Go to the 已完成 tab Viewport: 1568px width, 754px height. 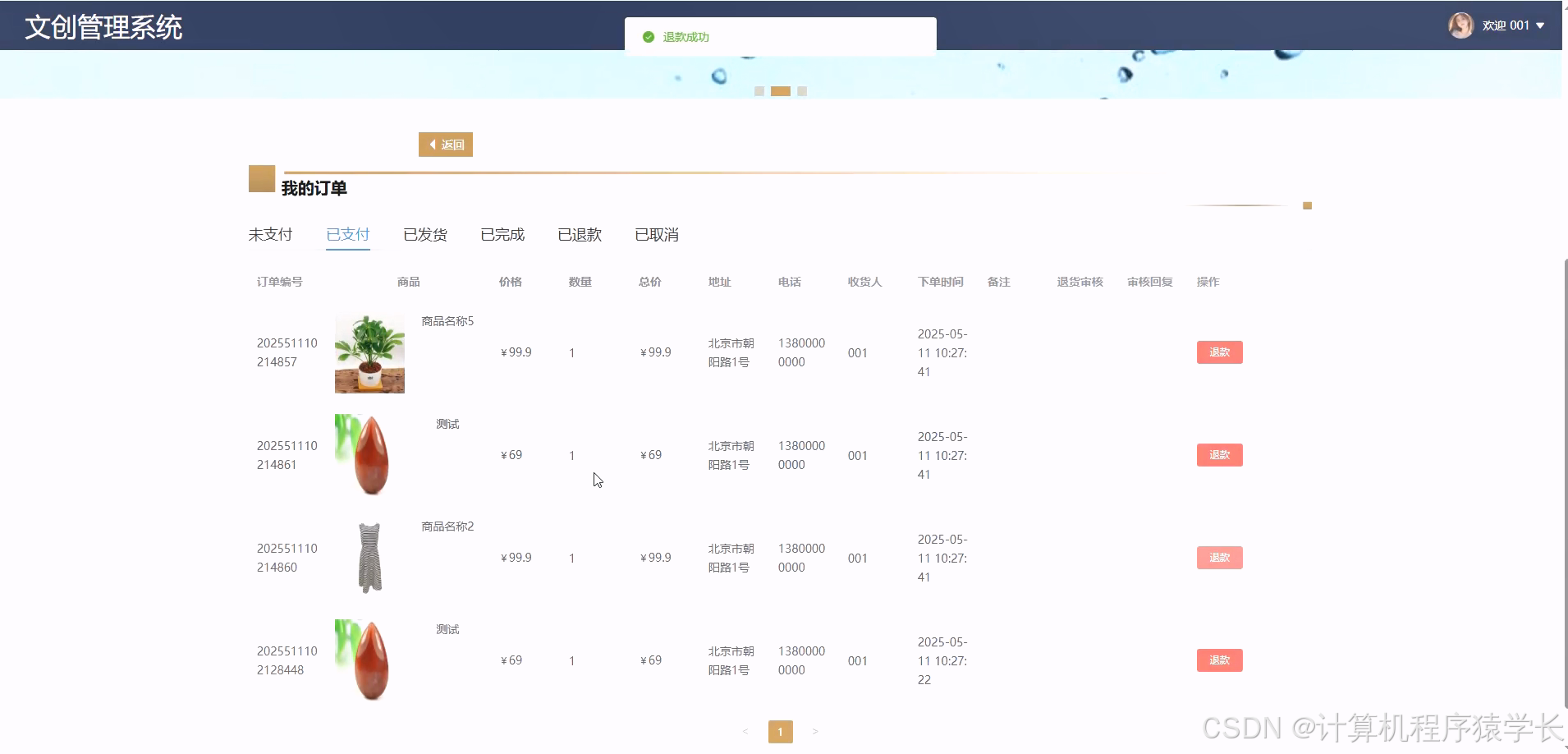pyautogui.click(x=502, y=235)
